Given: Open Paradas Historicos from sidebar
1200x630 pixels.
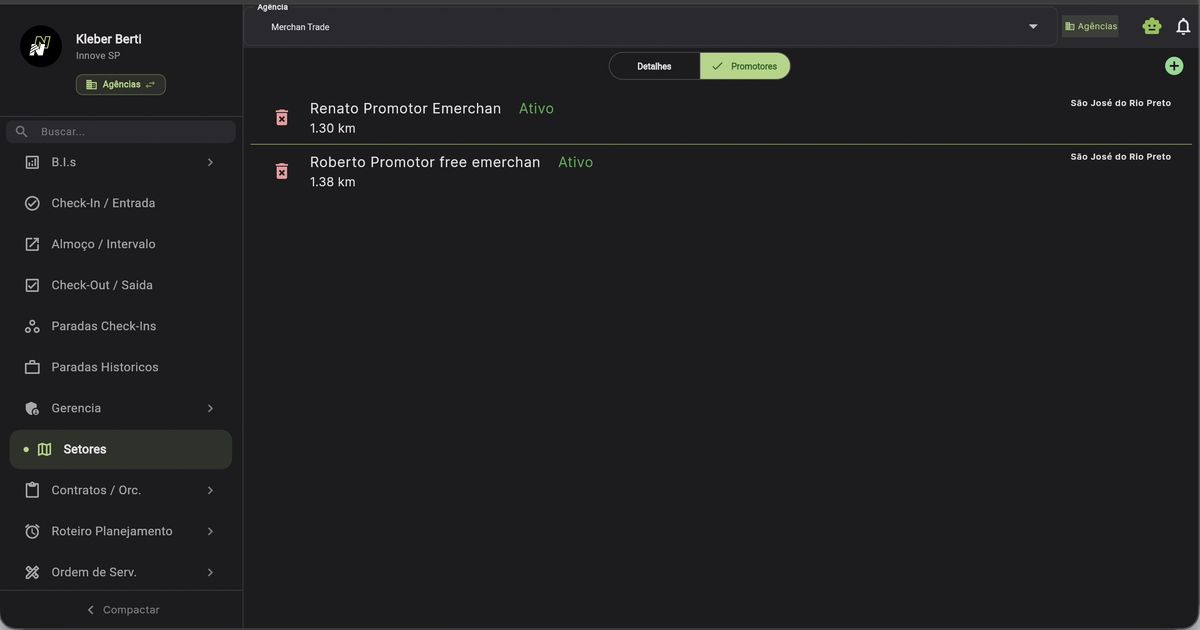Looking at the screenshot, I should (x=104, y=367).
